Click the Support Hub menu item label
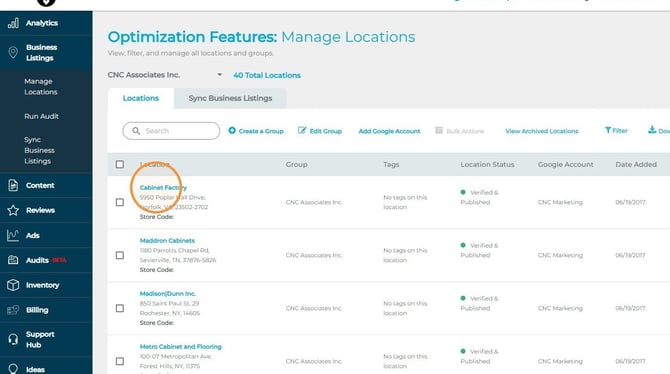The width and height of the screenshot is (670, 374). click(40, 339)
